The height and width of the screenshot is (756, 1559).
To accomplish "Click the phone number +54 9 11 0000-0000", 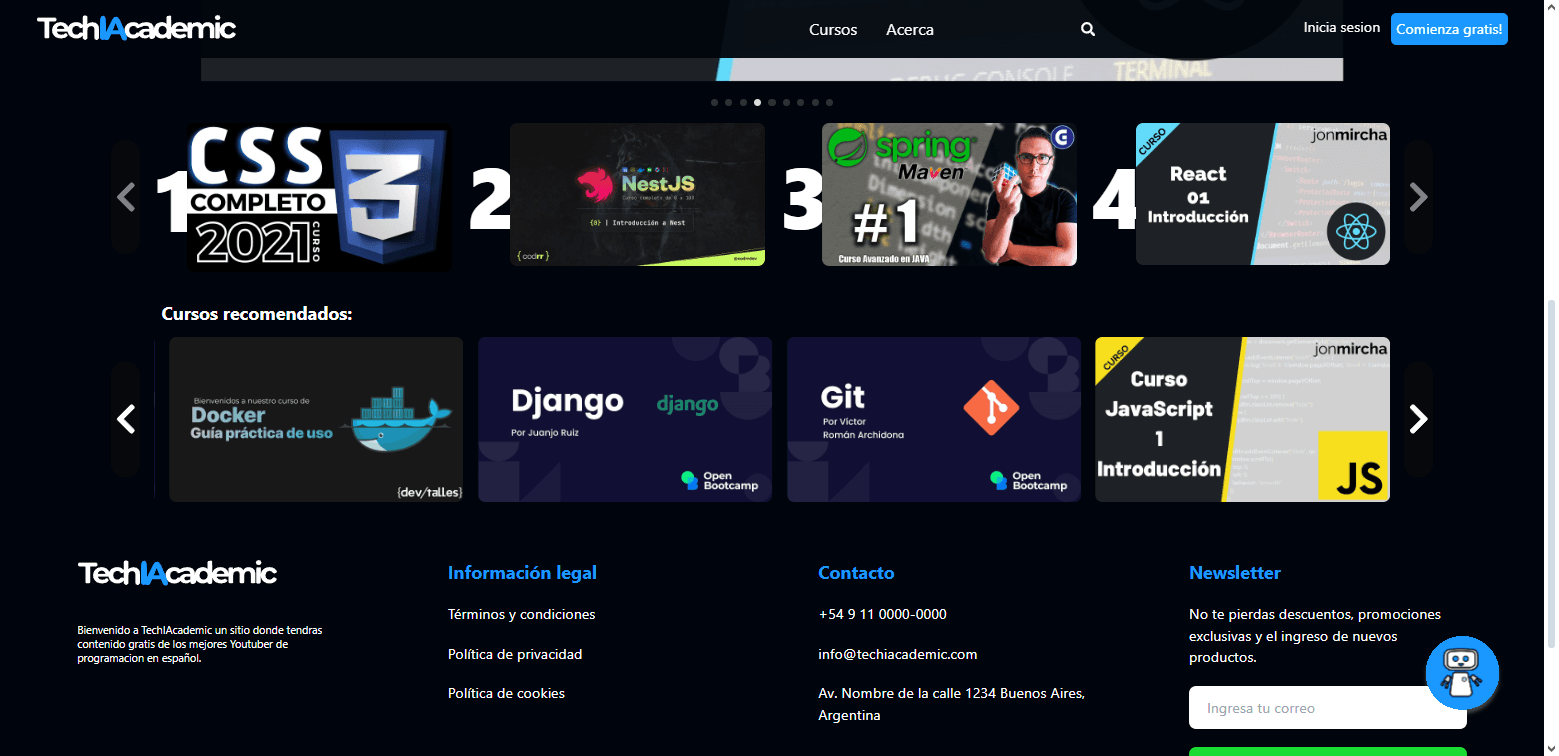I will (882, 614).
